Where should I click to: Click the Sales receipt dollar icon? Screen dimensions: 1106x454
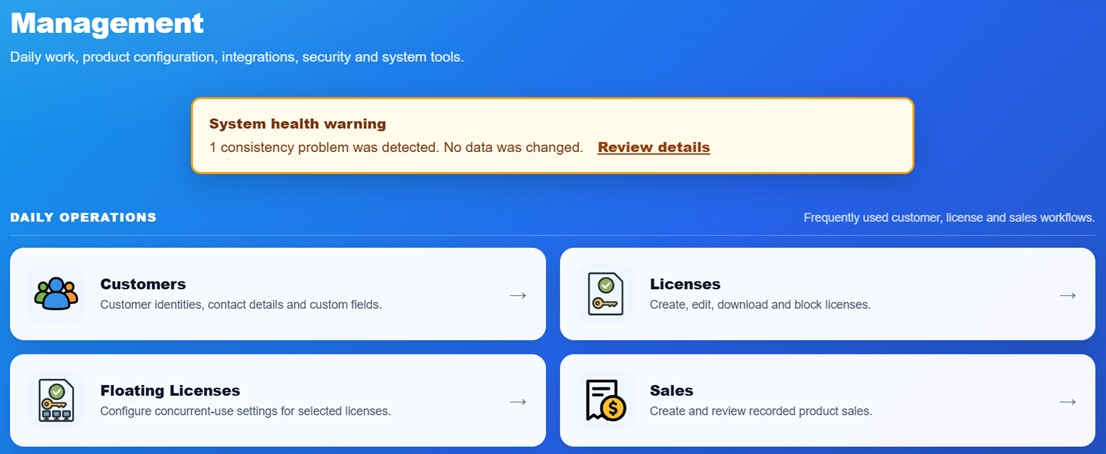click(605, 400)
